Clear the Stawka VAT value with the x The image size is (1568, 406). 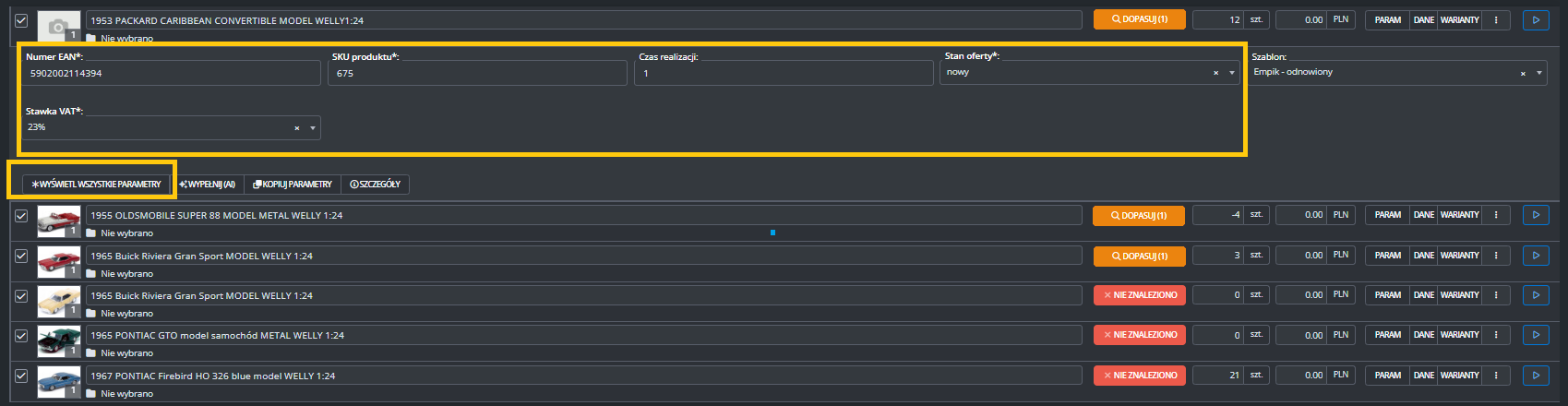pyautogui.click(x=296, y=128)
